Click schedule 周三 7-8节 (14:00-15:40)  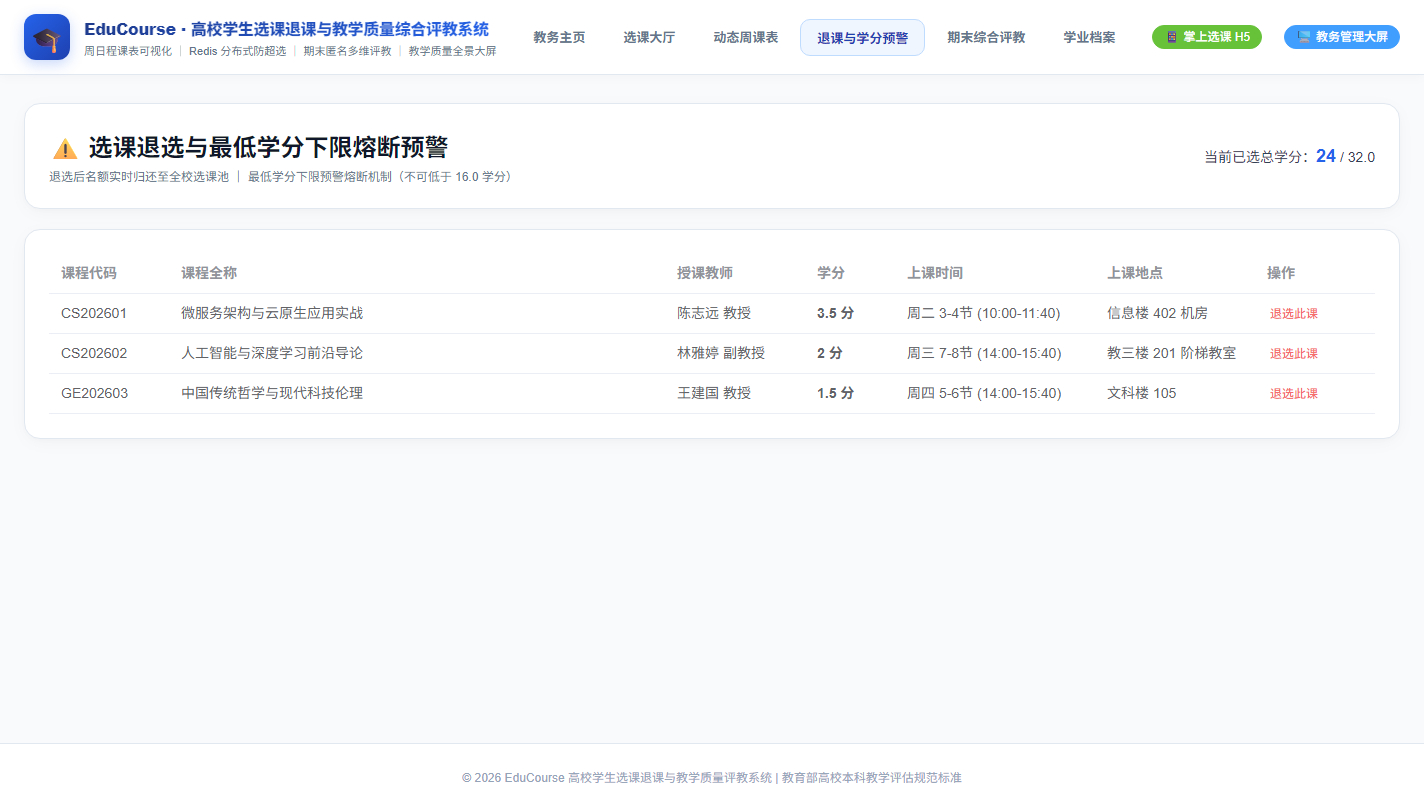984,353
